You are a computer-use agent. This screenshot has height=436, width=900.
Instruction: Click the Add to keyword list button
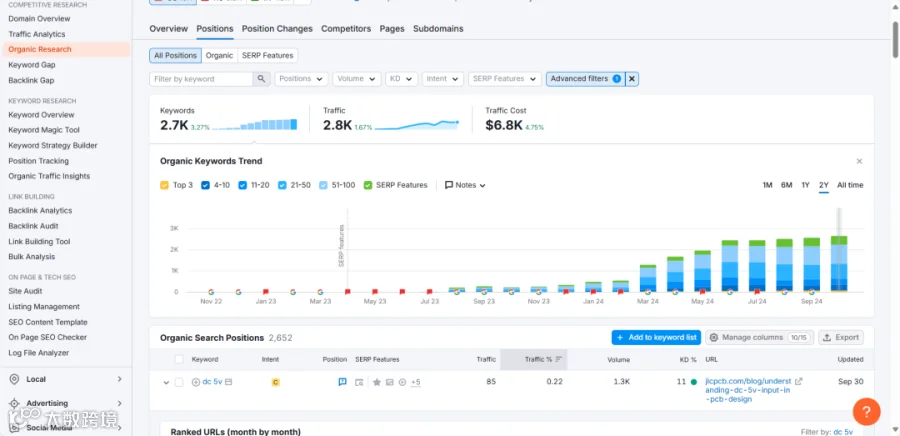click(656, 337)
